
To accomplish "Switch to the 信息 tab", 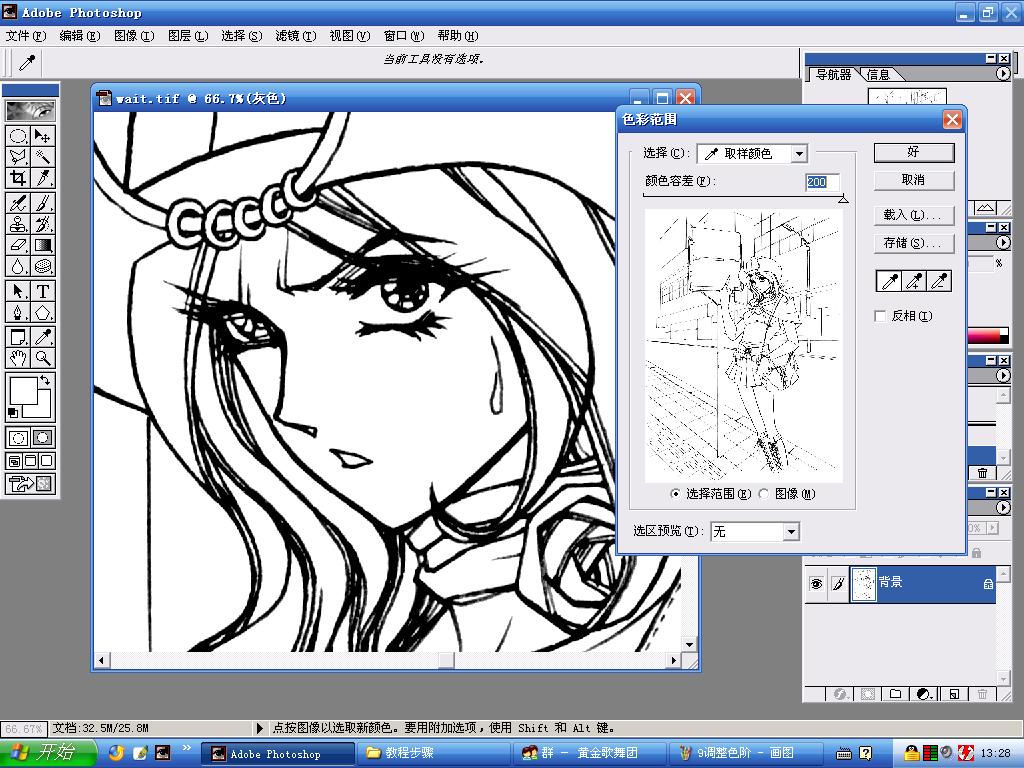I will pos(878,75).
